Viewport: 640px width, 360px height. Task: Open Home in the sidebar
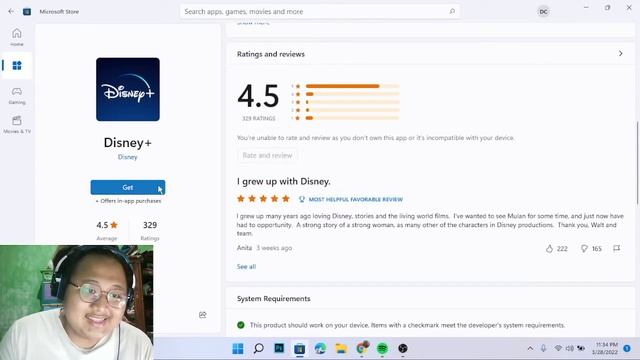pyautogui.click(x=17, y=37)
